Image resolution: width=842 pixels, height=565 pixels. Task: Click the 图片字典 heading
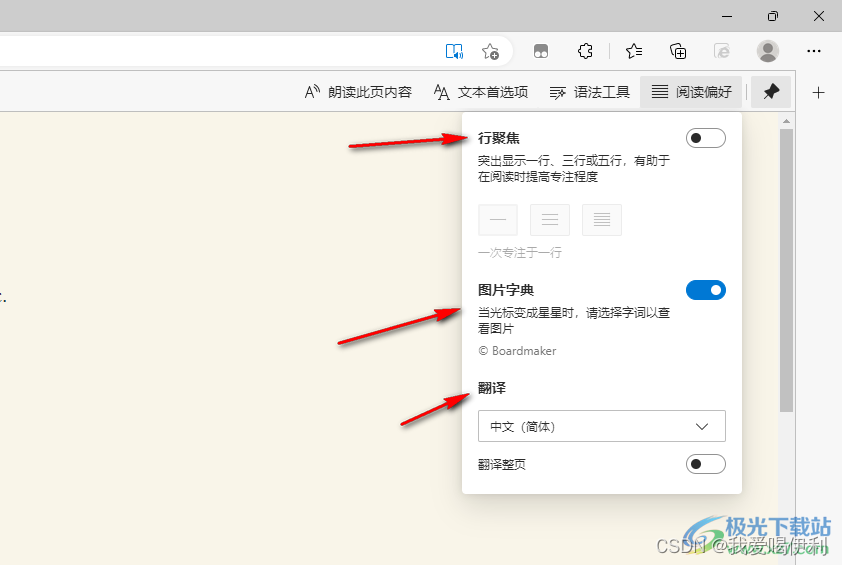coord(506,290)
